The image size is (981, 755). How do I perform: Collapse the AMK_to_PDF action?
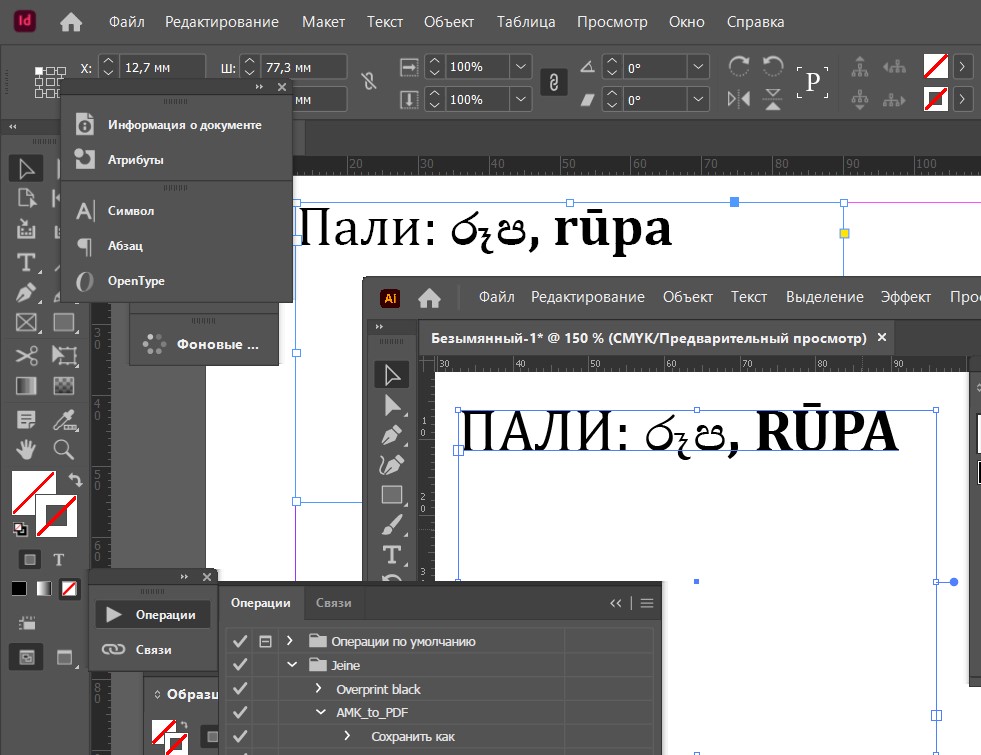(320, 713)
